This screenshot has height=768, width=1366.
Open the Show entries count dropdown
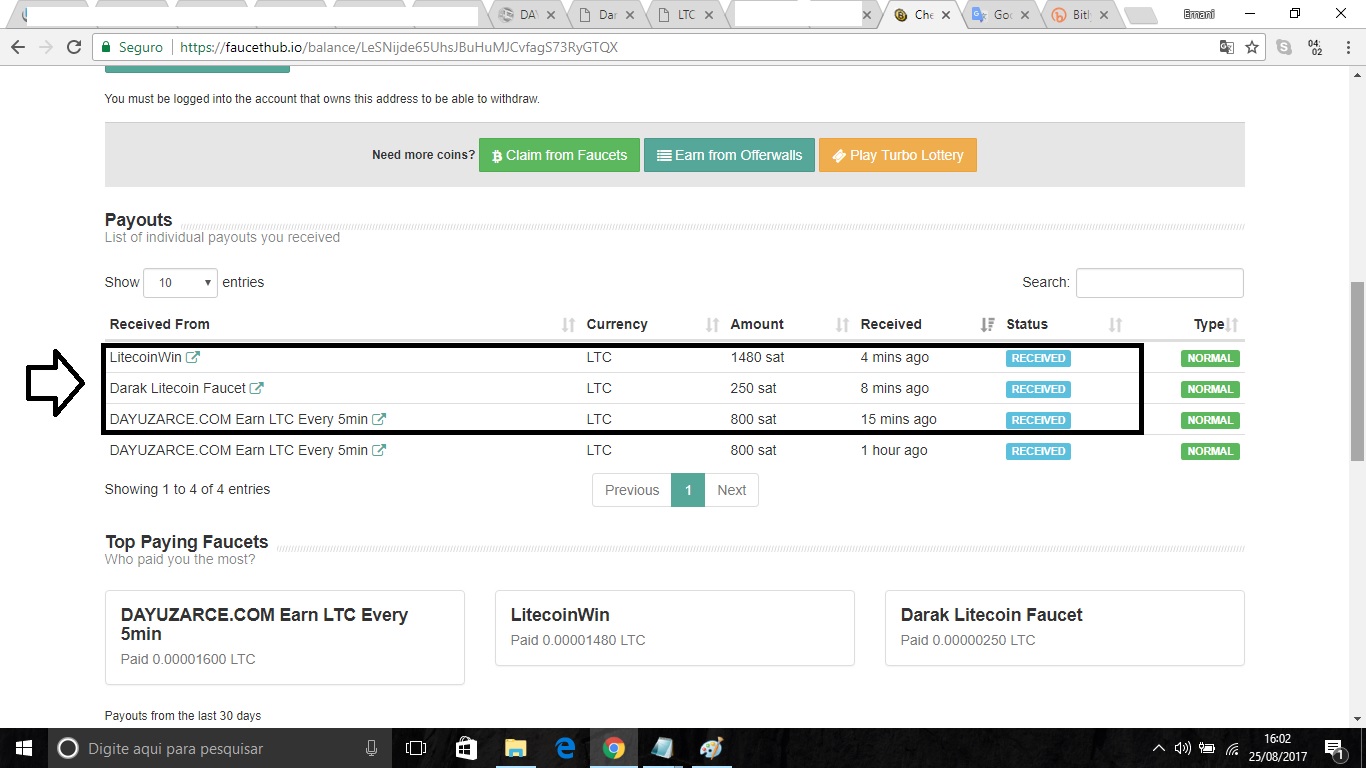point(180,283)
